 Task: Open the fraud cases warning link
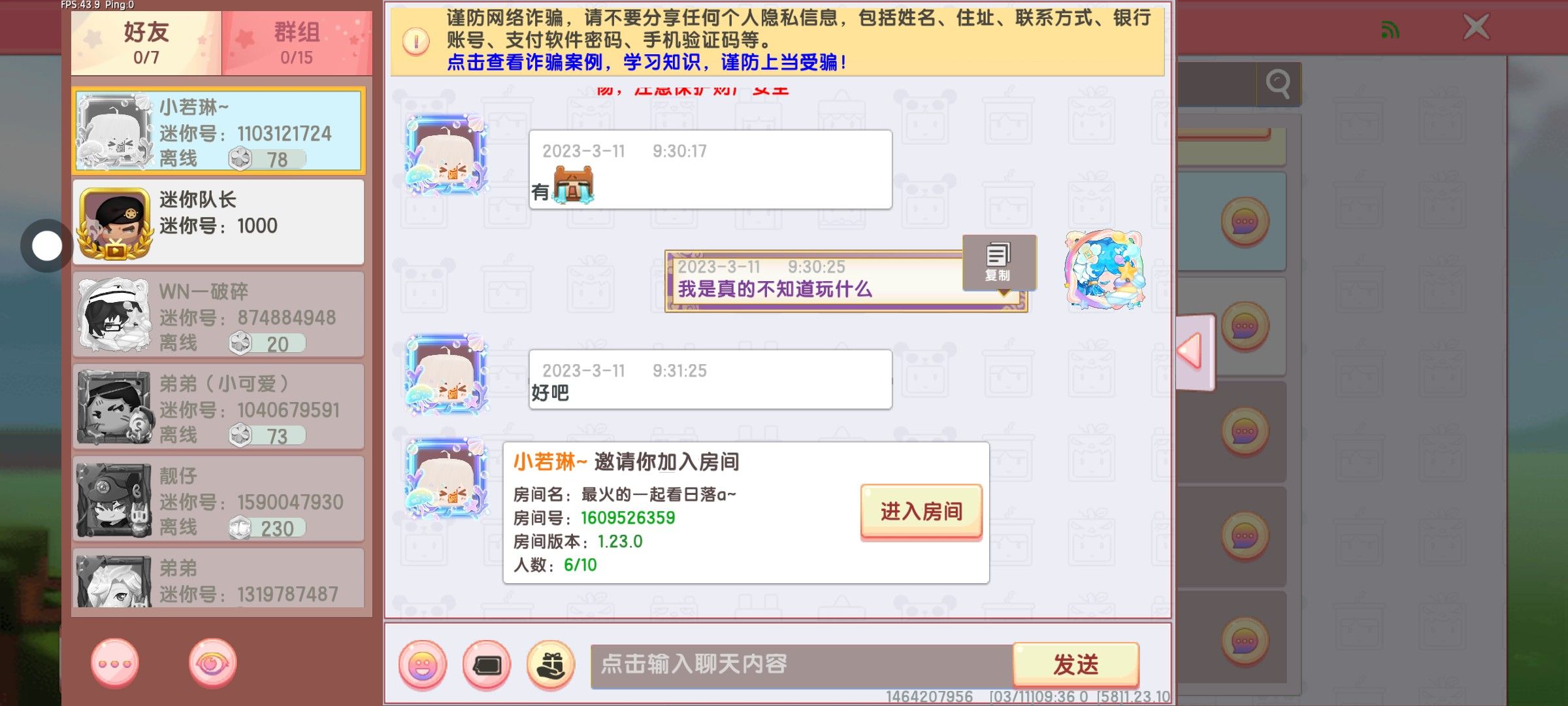point(647,63)
